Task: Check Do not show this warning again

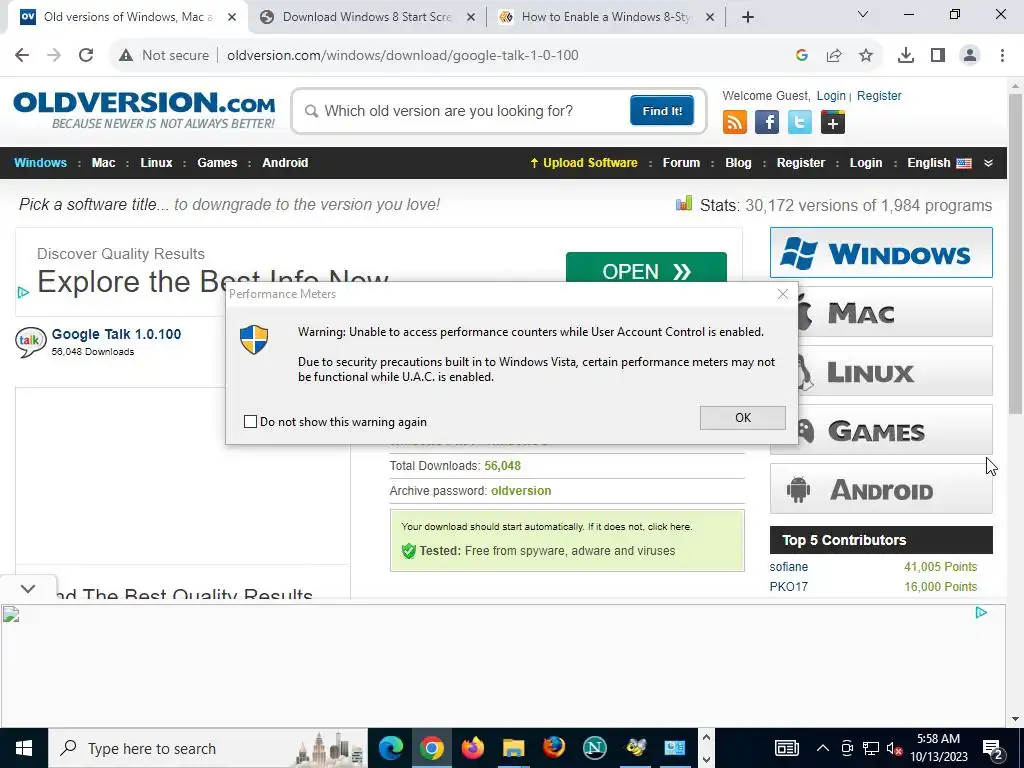Action: [250, 422]
